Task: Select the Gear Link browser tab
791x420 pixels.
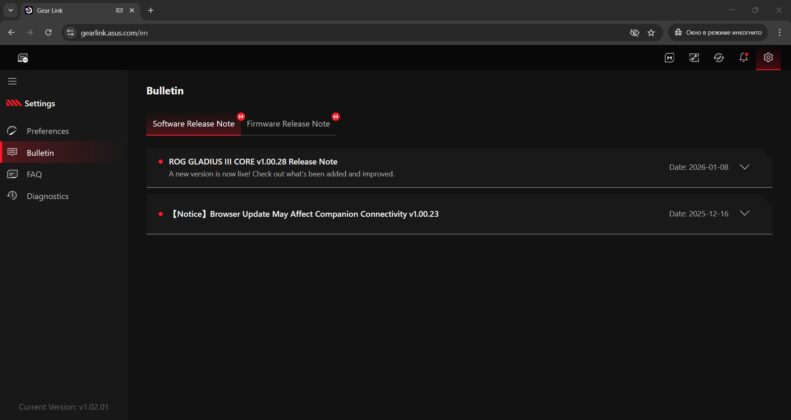Action: coord(80,10)
